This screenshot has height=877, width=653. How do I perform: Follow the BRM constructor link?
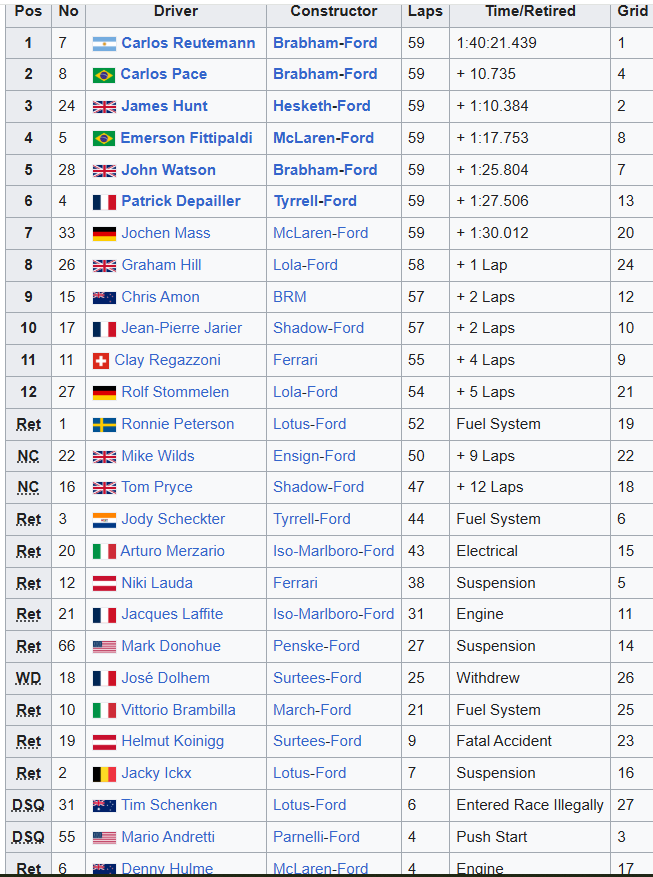coord(290,296)
